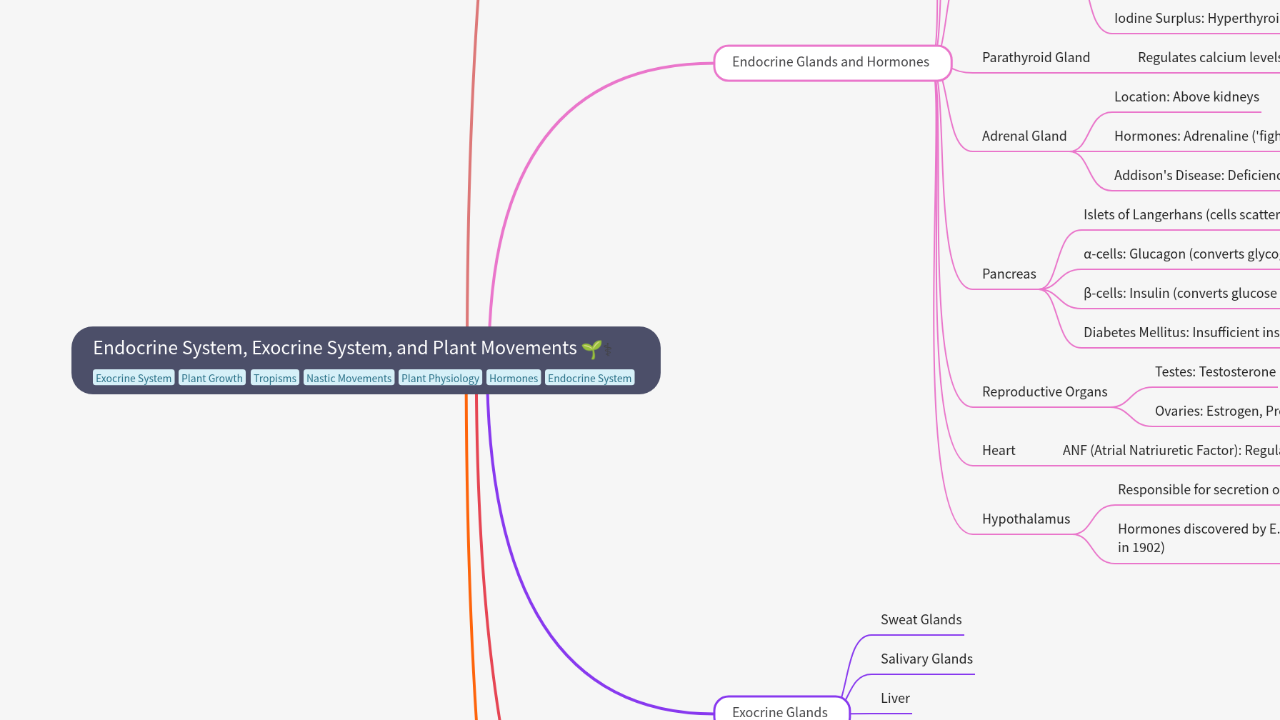Click the Plant Physiology tag
1280x720 pixels.
[x=440, y=378]
